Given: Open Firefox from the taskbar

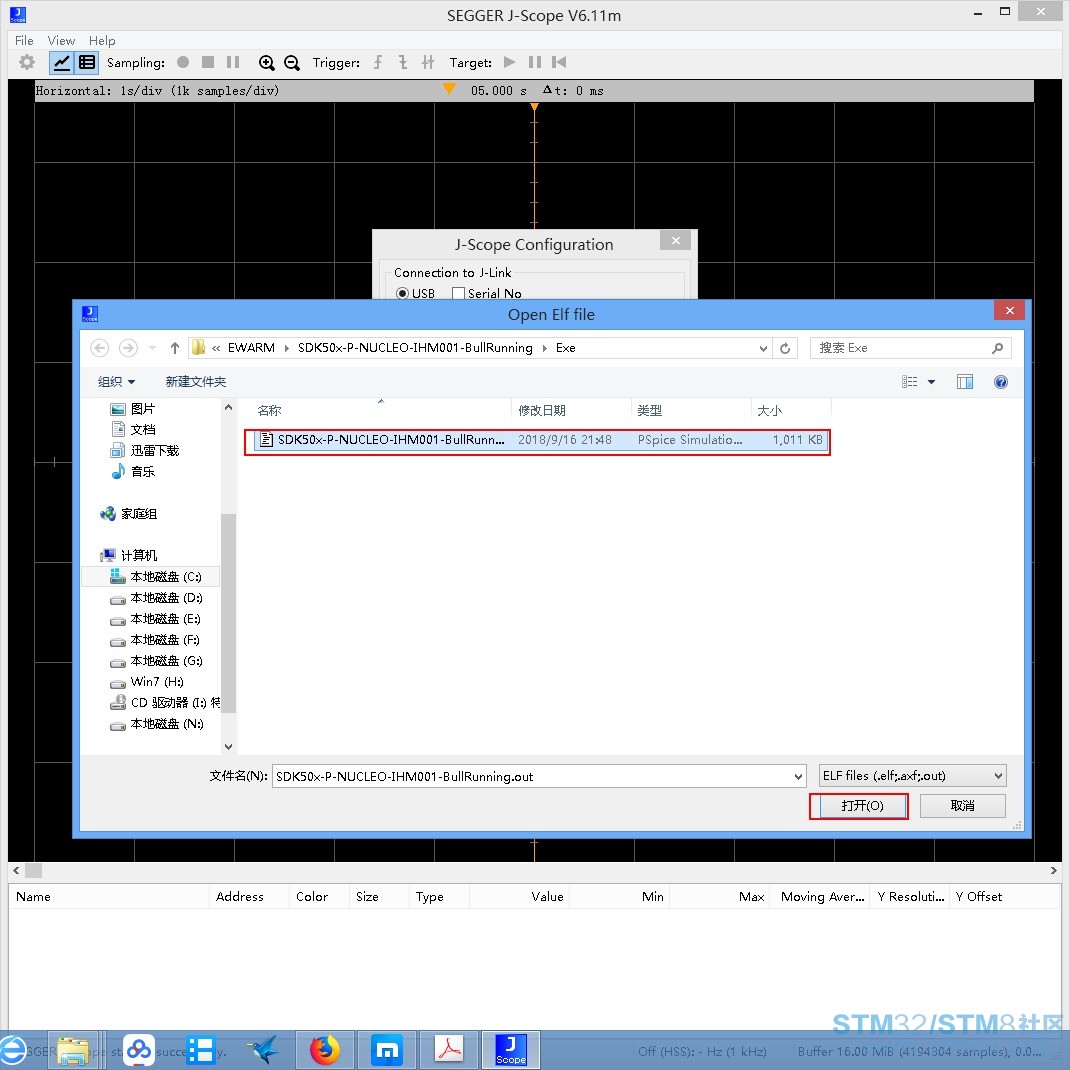Looking at the screenshot, I should click(x=325, y=1050).
